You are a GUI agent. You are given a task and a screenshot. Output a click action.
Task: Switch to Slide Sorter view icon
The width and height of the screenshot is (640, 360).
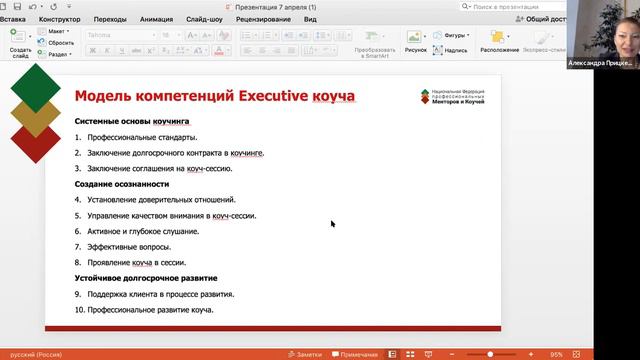[410, 354]
